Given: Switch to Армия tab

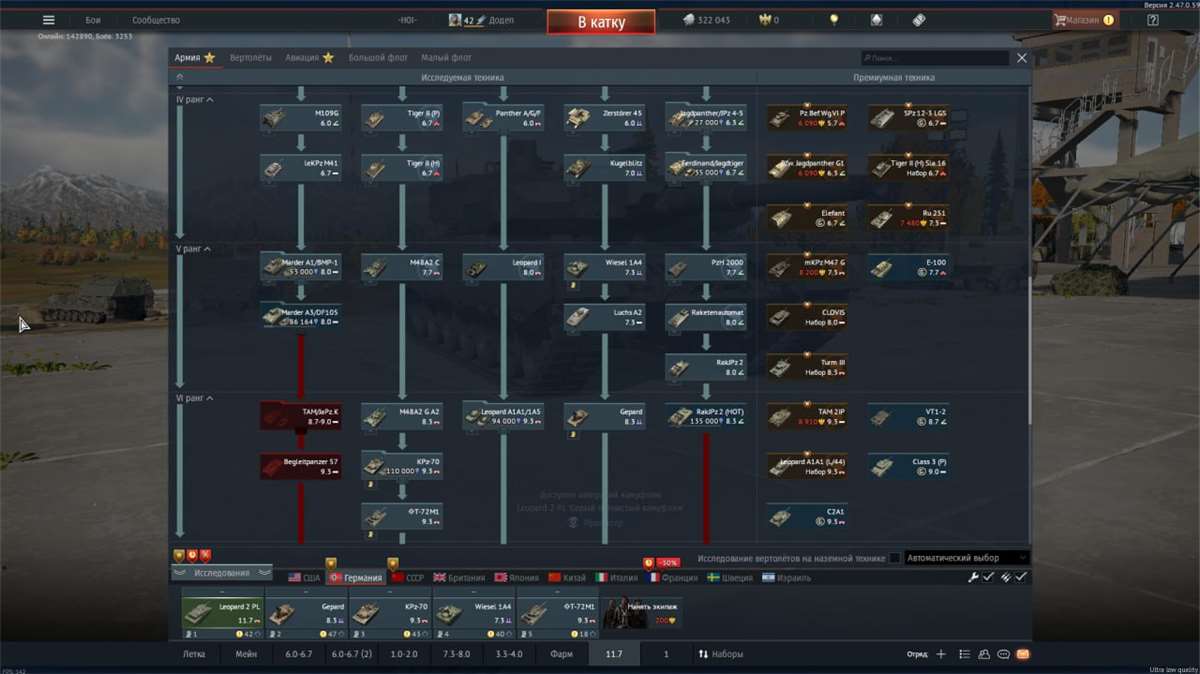Looking at the screenshot, I should (x=195, y=58).
